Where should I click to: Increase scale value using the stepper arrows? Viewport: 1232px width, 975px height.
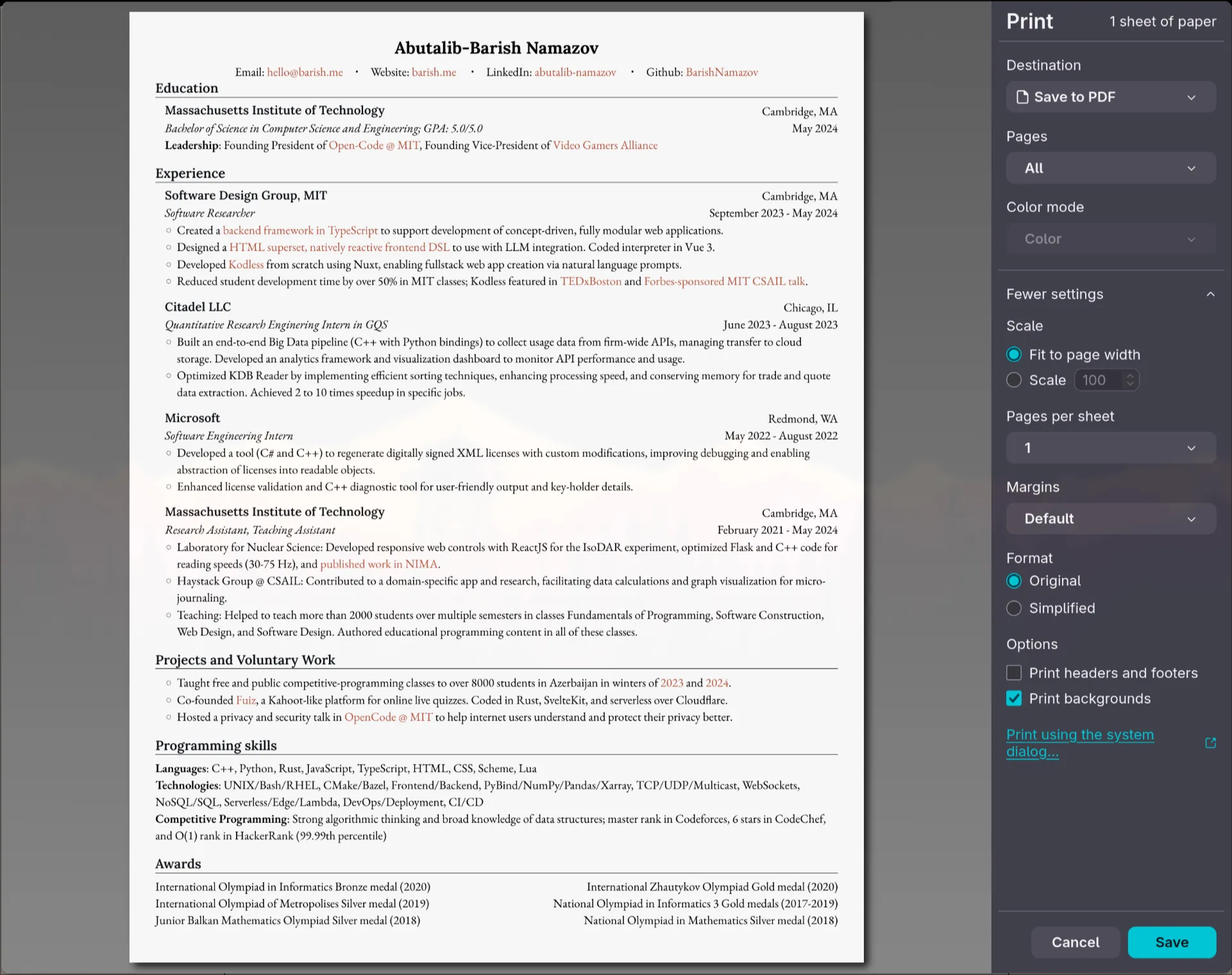[x=1131, y=376]
